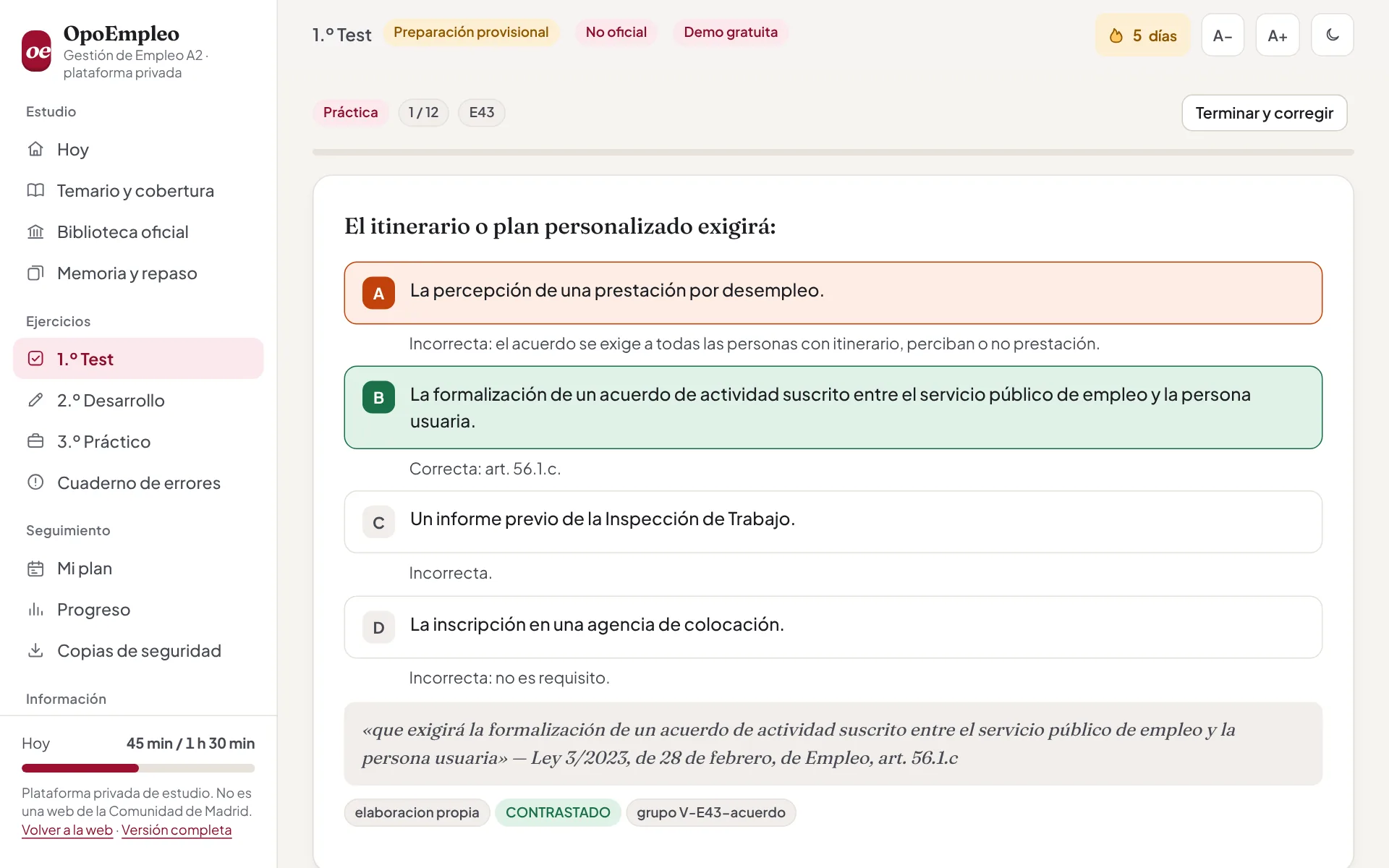1389x868 pixels.
Task: Open Hoy in the sidebar
Action: (138, 149)
